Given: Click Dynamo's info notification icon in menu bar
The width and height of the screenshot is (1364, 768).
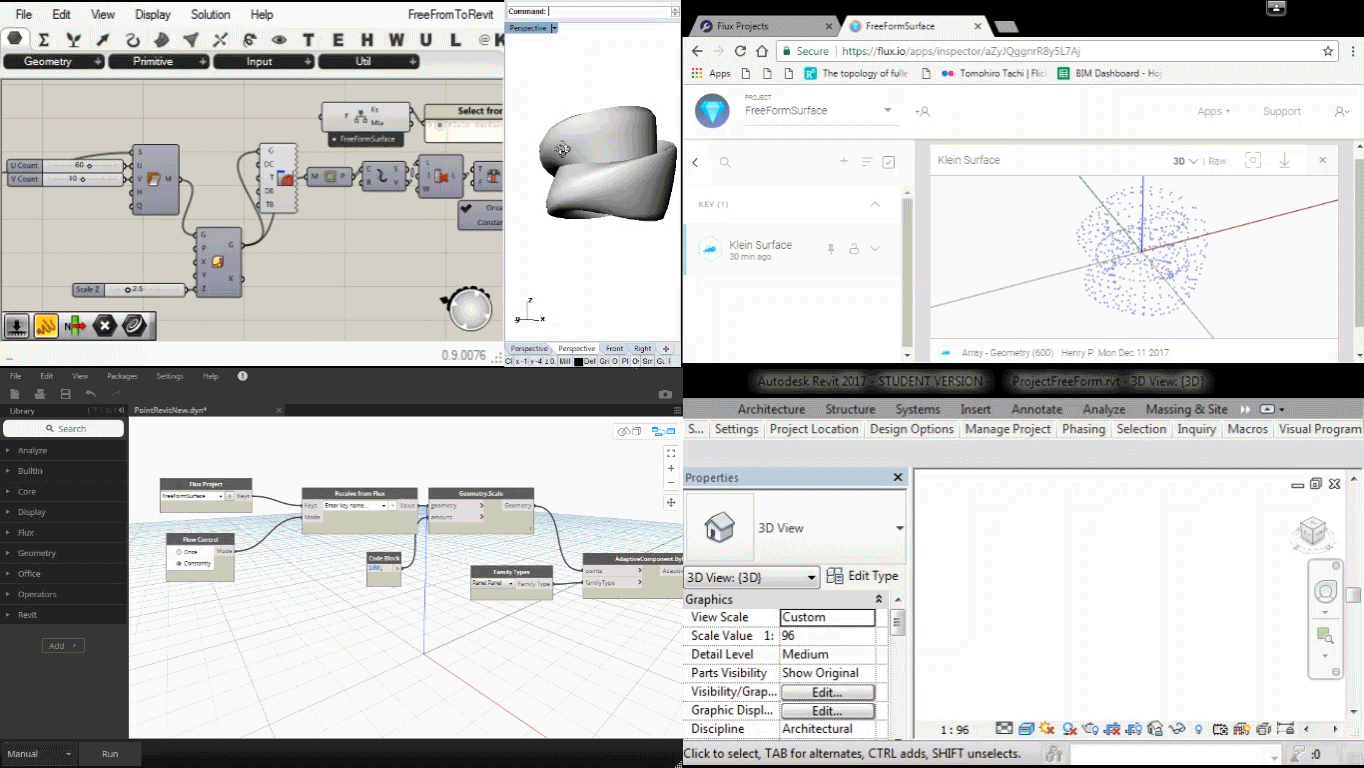Looking at the screenshot, I should click(242, 376).
